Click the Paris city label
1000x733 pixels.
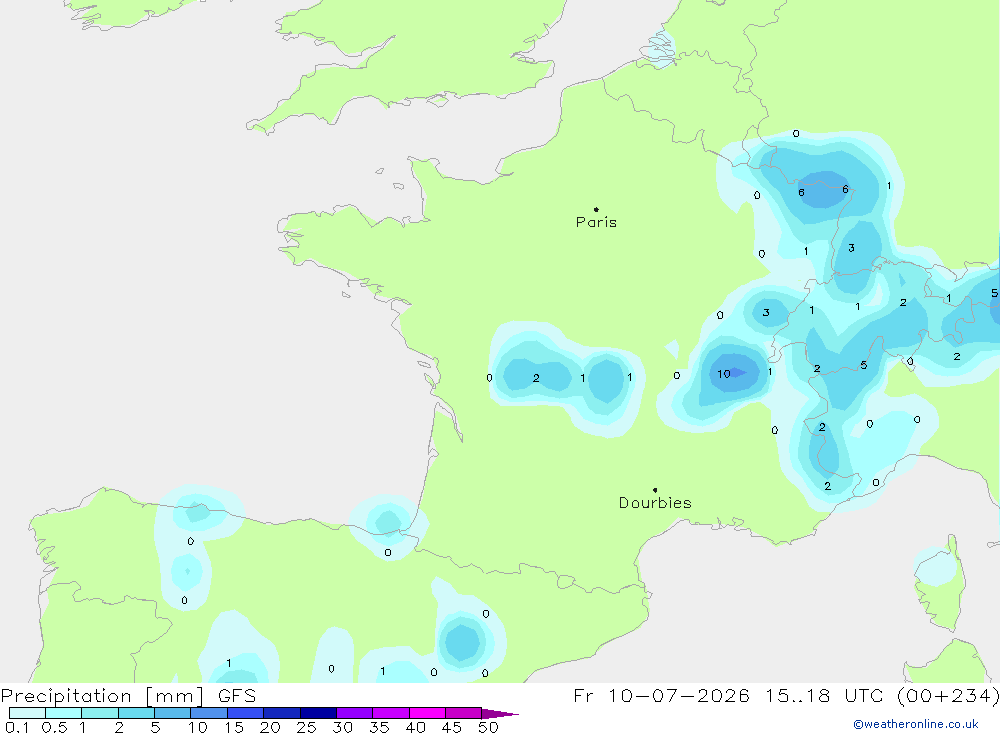596,222
